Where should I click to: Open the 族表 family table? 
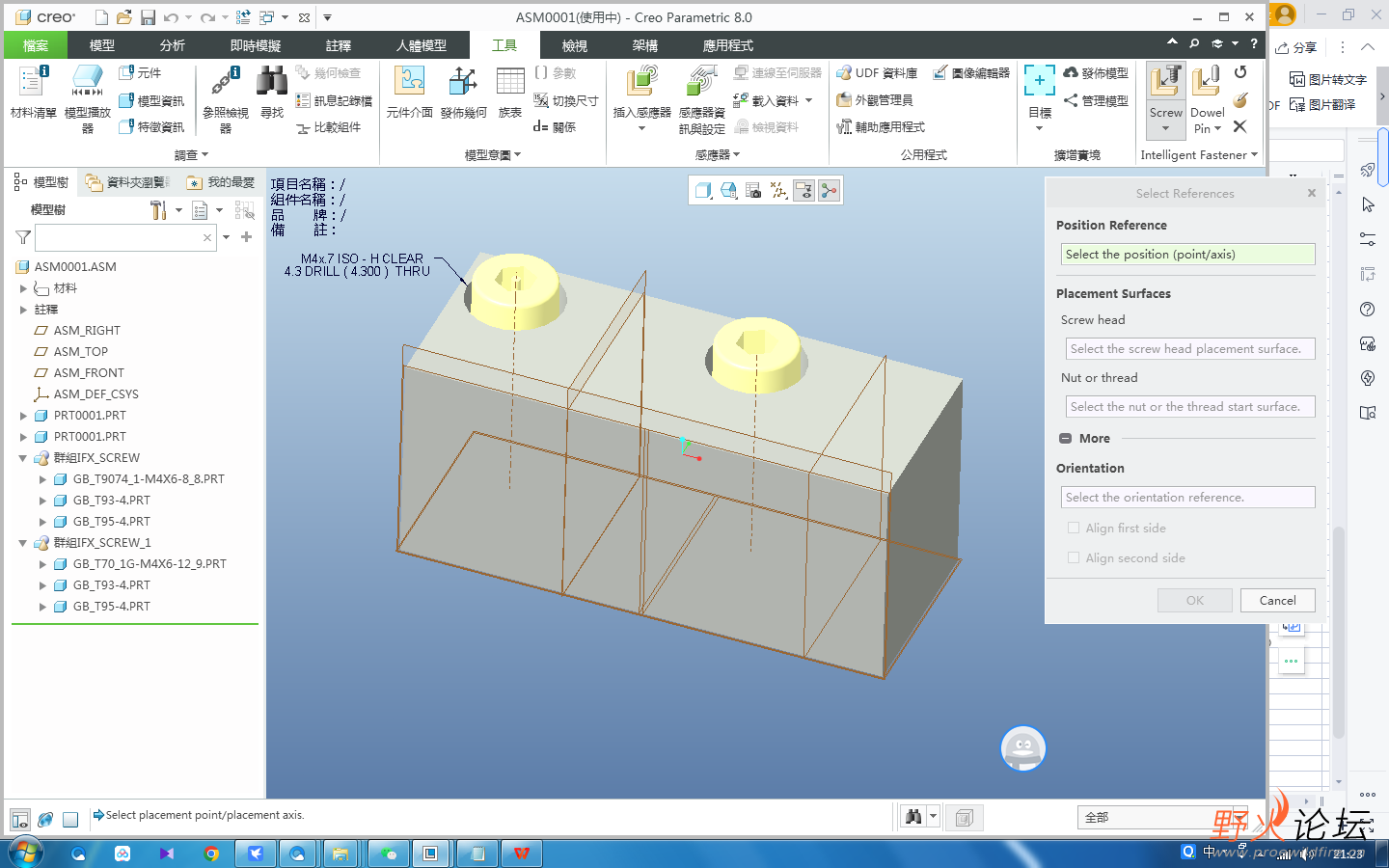pyautogui.click(x=509, y=93)
